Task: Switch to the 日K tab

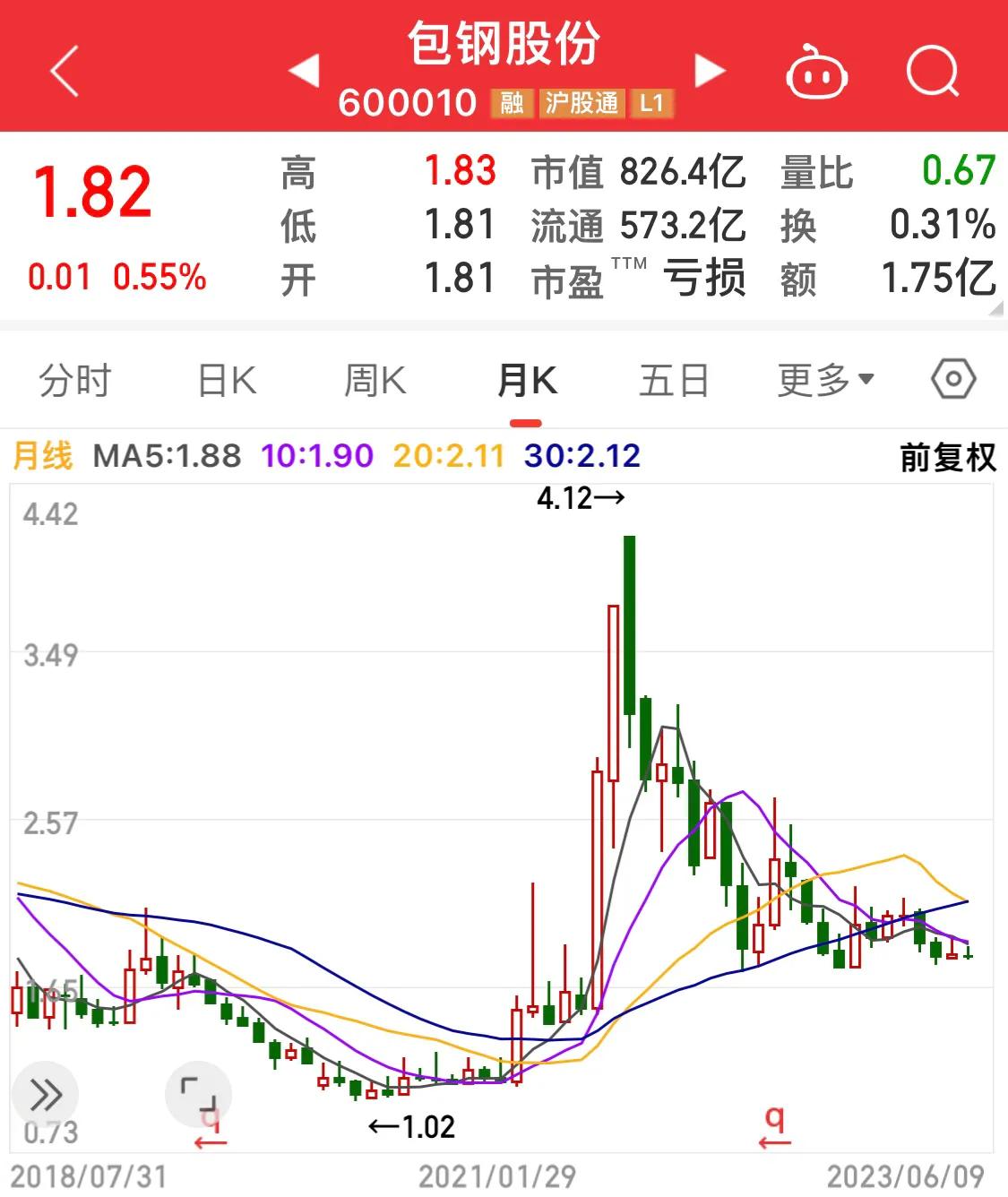Action: (x=225, y=379)
